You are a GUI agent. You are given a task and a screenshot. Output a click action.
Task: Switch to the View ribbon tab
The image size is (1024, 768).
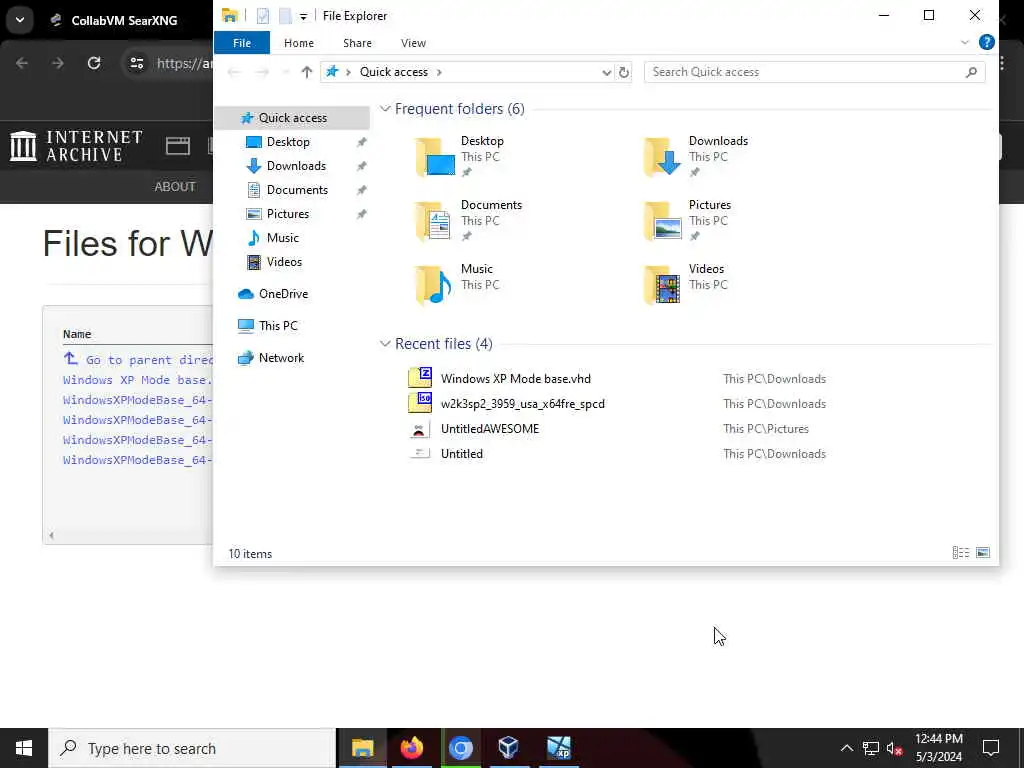pyautogui.click(x=413, y=43)
